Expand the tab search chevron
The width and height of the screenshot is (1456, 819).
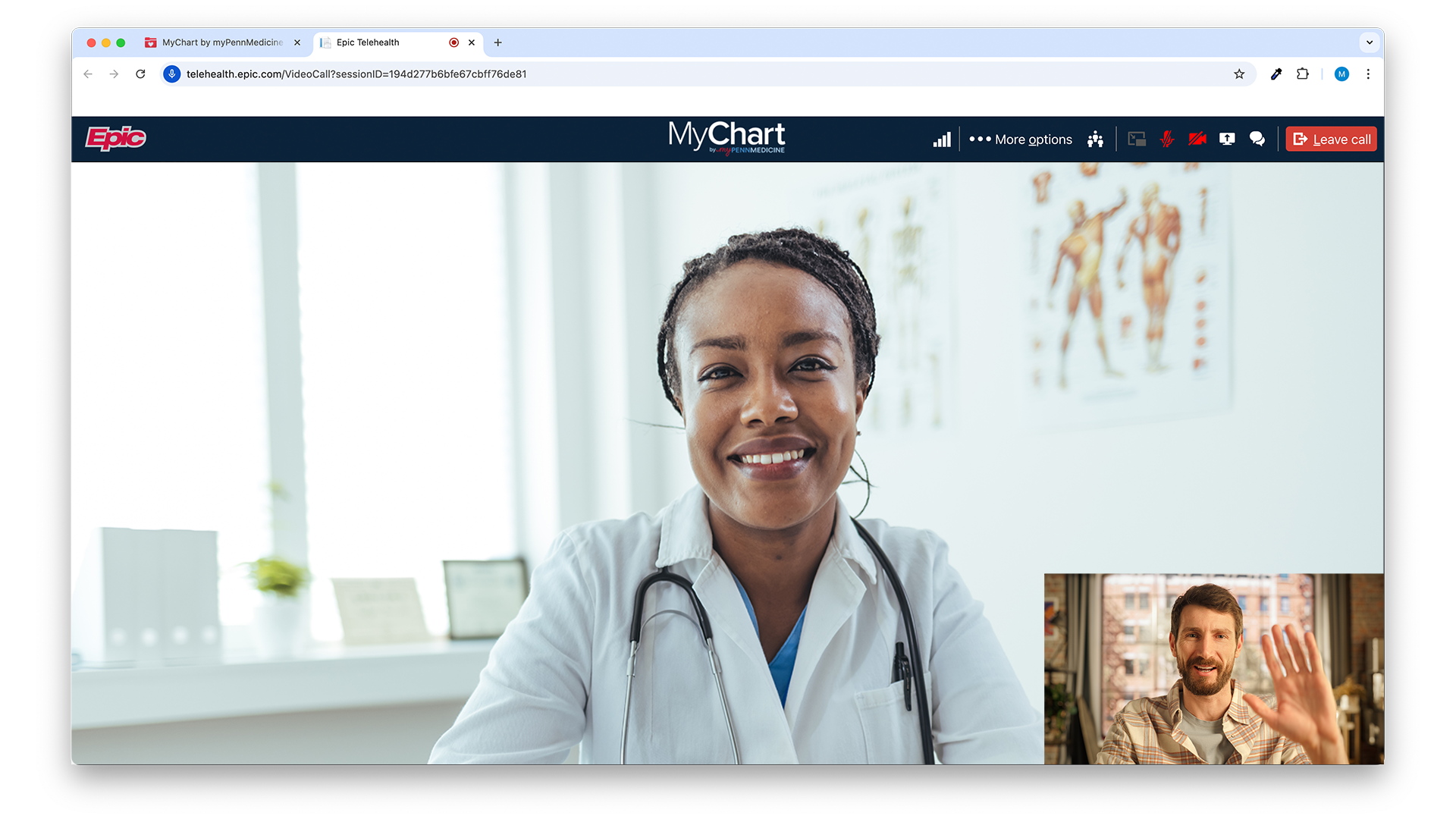1369,42
